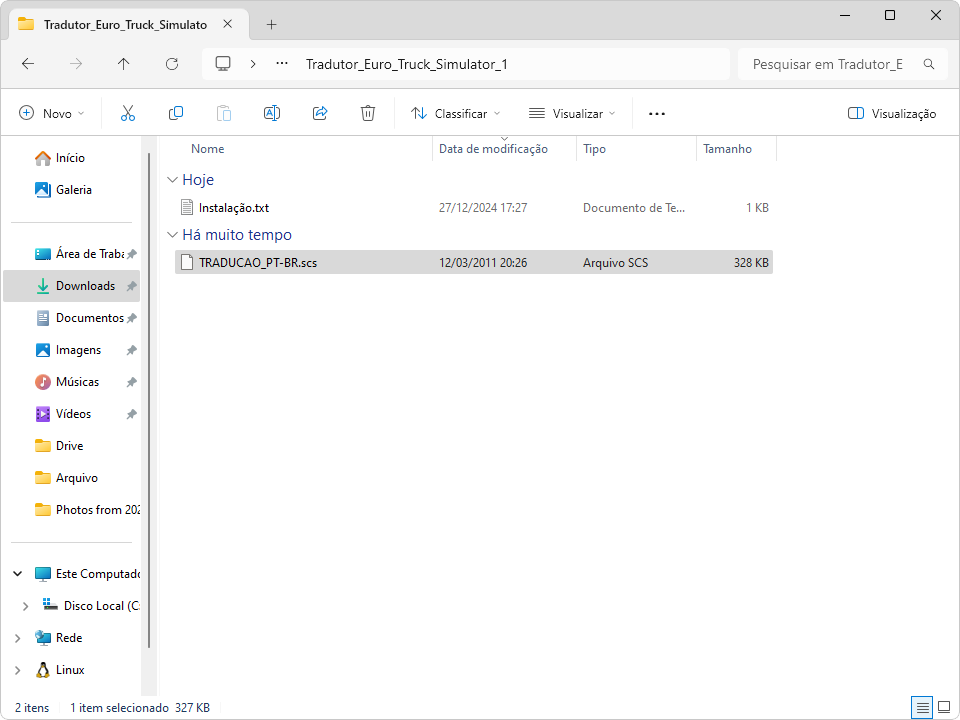Minimize the File Explorer window
The width and height of the screenshot is (960, 720).
pyautogui.click(x=846, y=15)
